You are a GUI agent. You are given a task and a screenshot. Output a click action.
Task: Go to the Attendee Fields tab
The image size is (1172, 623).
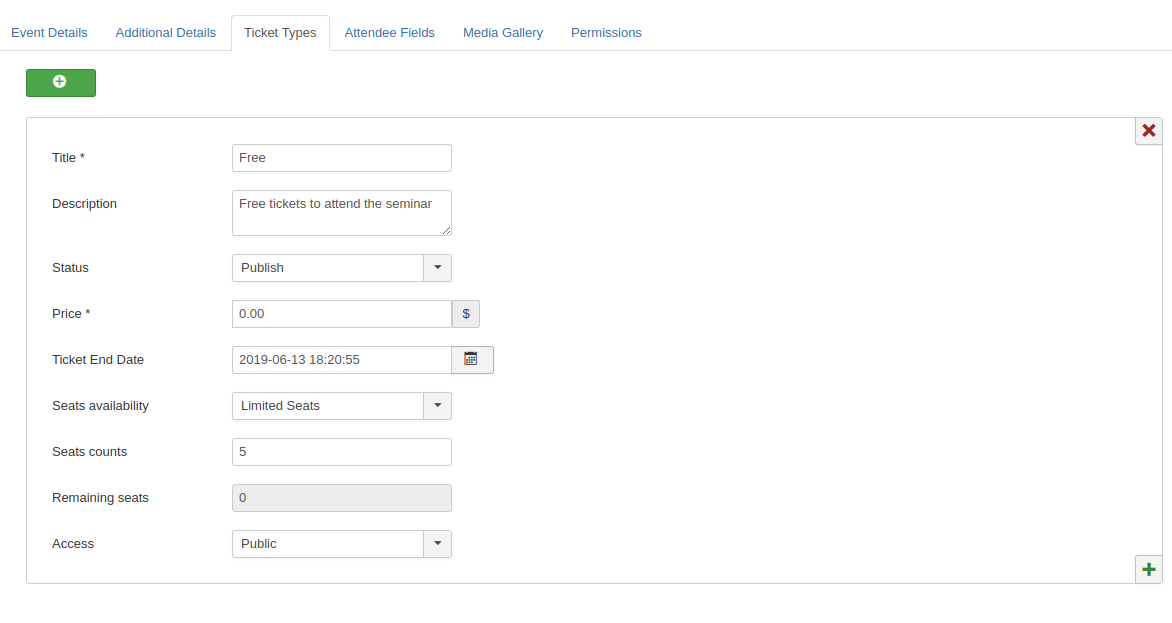click(x=389, y=33)
